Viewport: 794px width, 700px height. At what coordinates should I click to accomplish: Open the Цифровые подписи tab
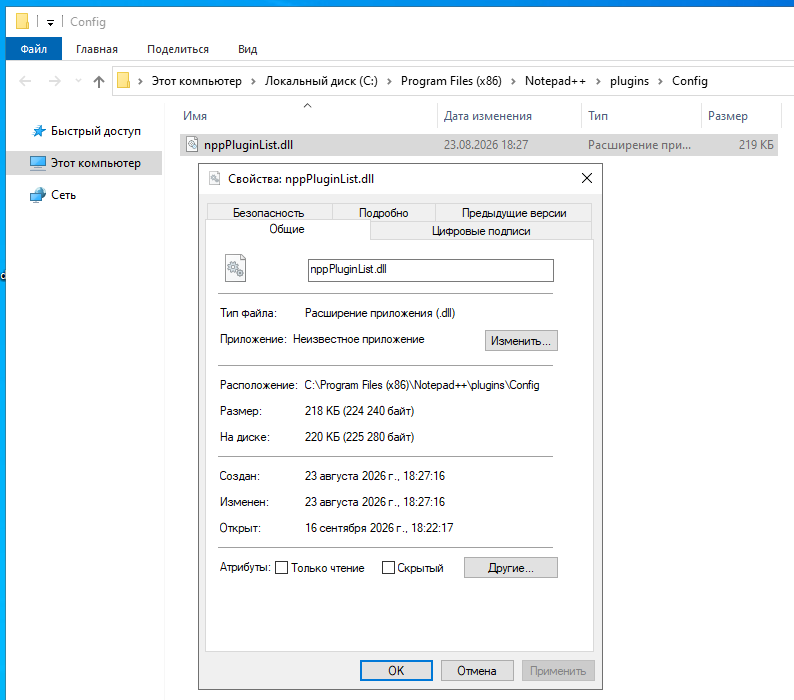pos(481,231)
